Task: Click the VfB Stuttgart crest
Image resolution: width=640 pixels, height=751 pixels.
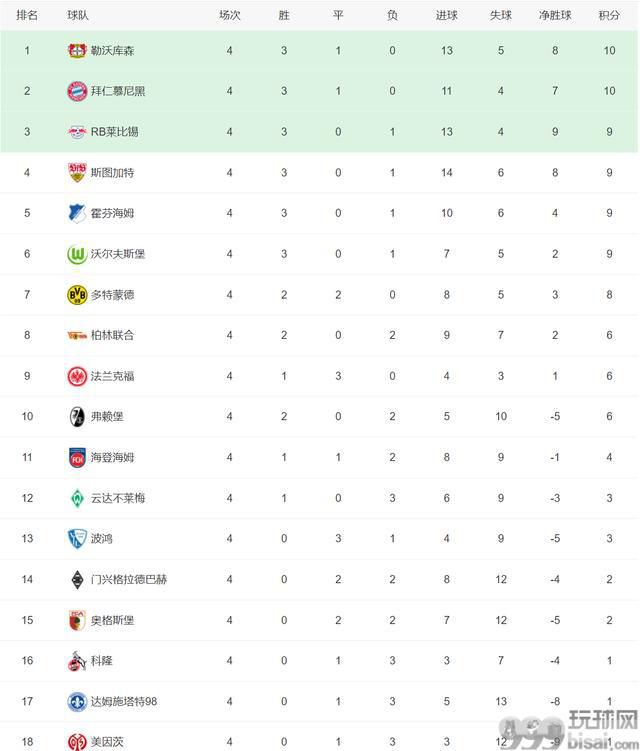Action: tap(77, 172)
